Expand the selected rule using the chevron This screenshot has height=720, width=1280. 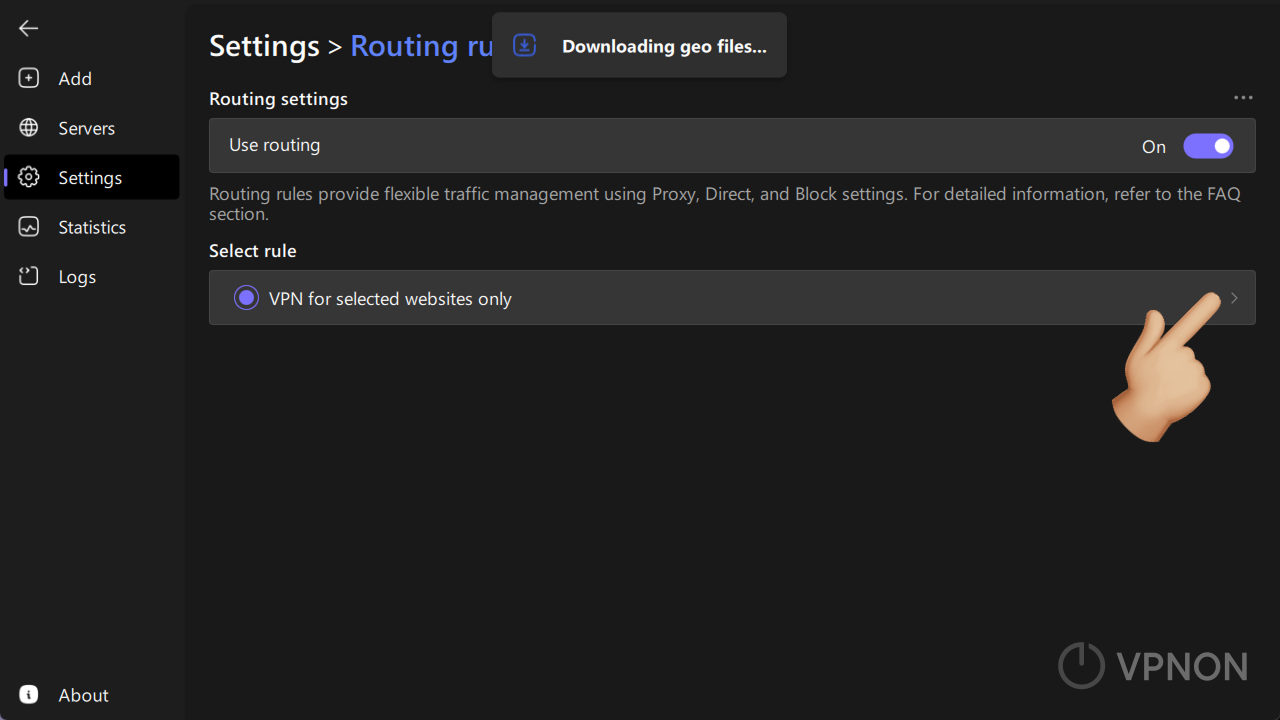coord(1233,297)
